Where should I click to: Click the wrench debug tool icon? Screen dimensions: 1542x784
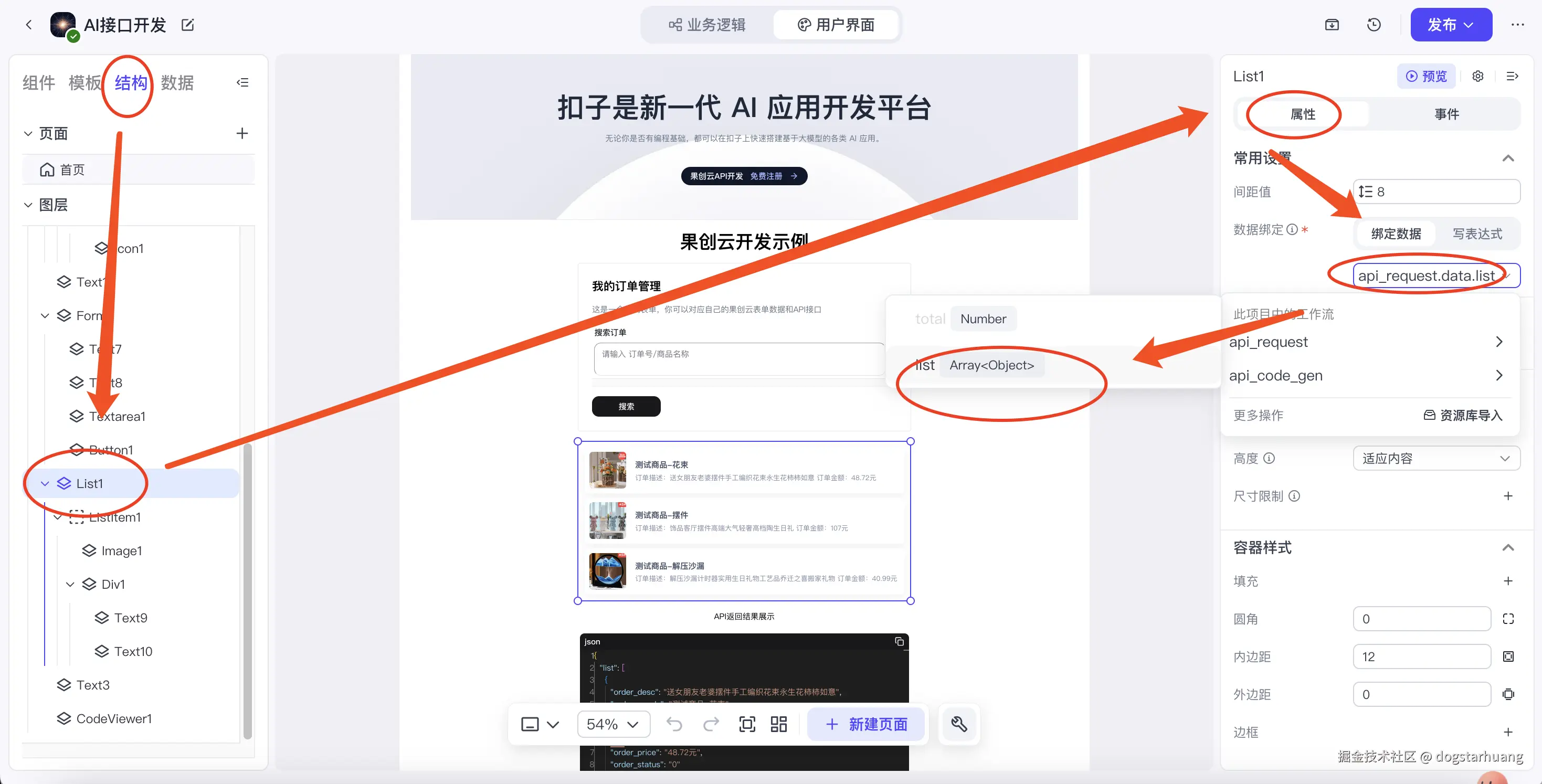[x=959, y=724]
